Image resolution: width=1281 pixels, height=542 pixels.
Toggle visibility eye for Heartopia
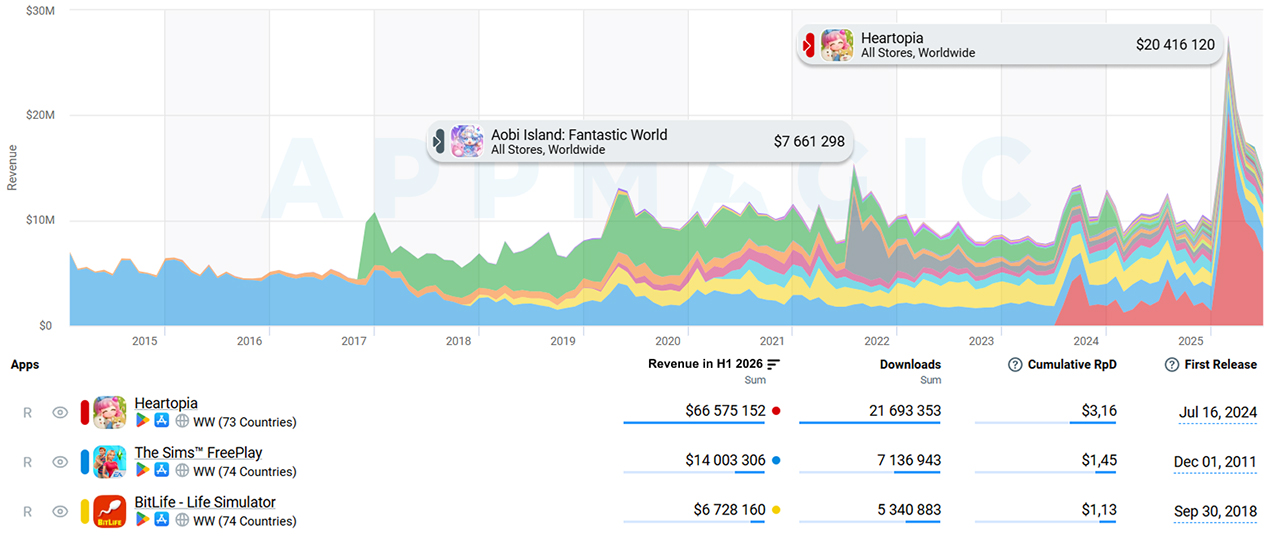[x=60, y=412]
